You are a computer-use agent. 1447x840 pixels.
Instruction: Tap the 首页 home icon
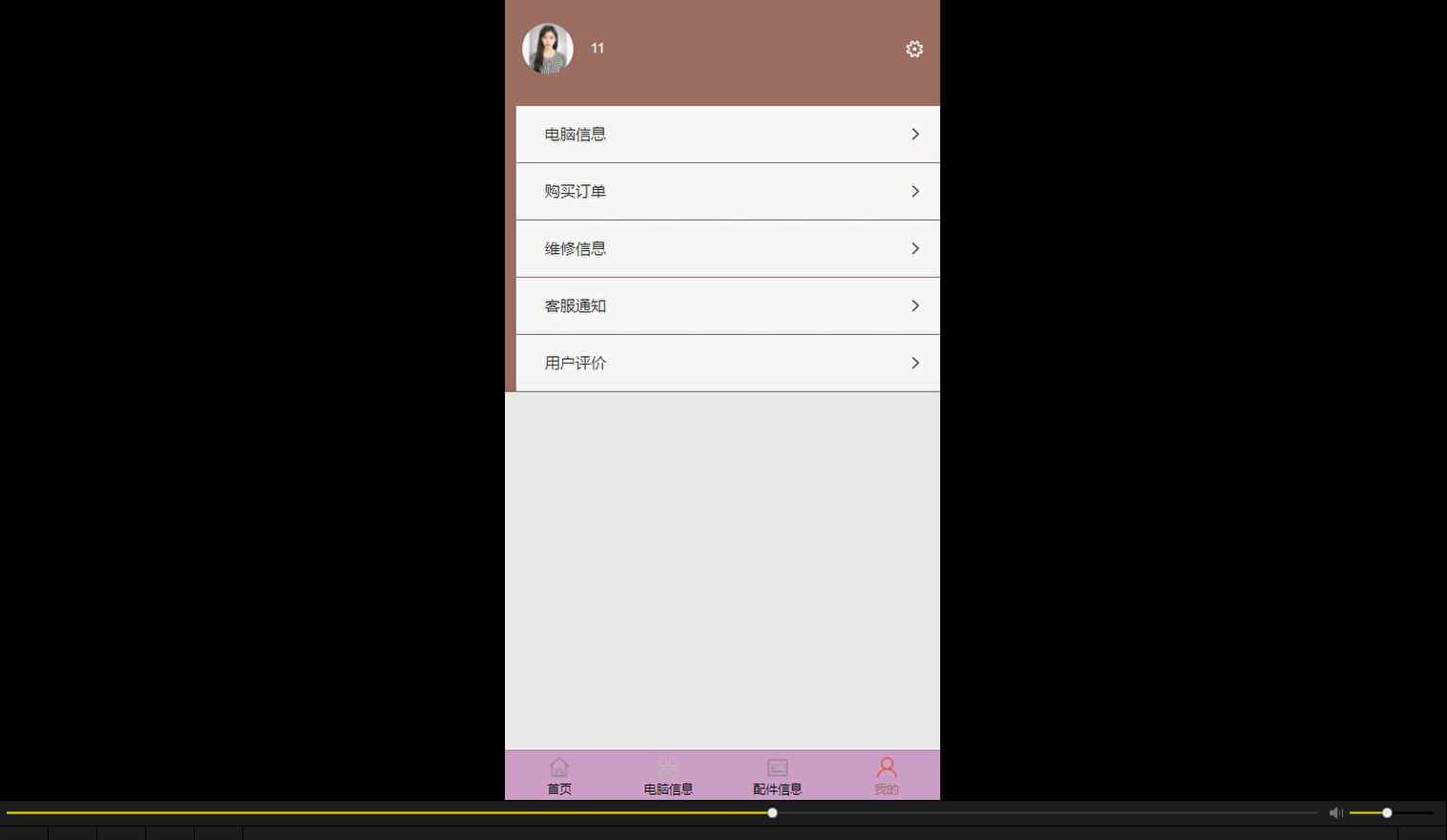click(559, 766)
